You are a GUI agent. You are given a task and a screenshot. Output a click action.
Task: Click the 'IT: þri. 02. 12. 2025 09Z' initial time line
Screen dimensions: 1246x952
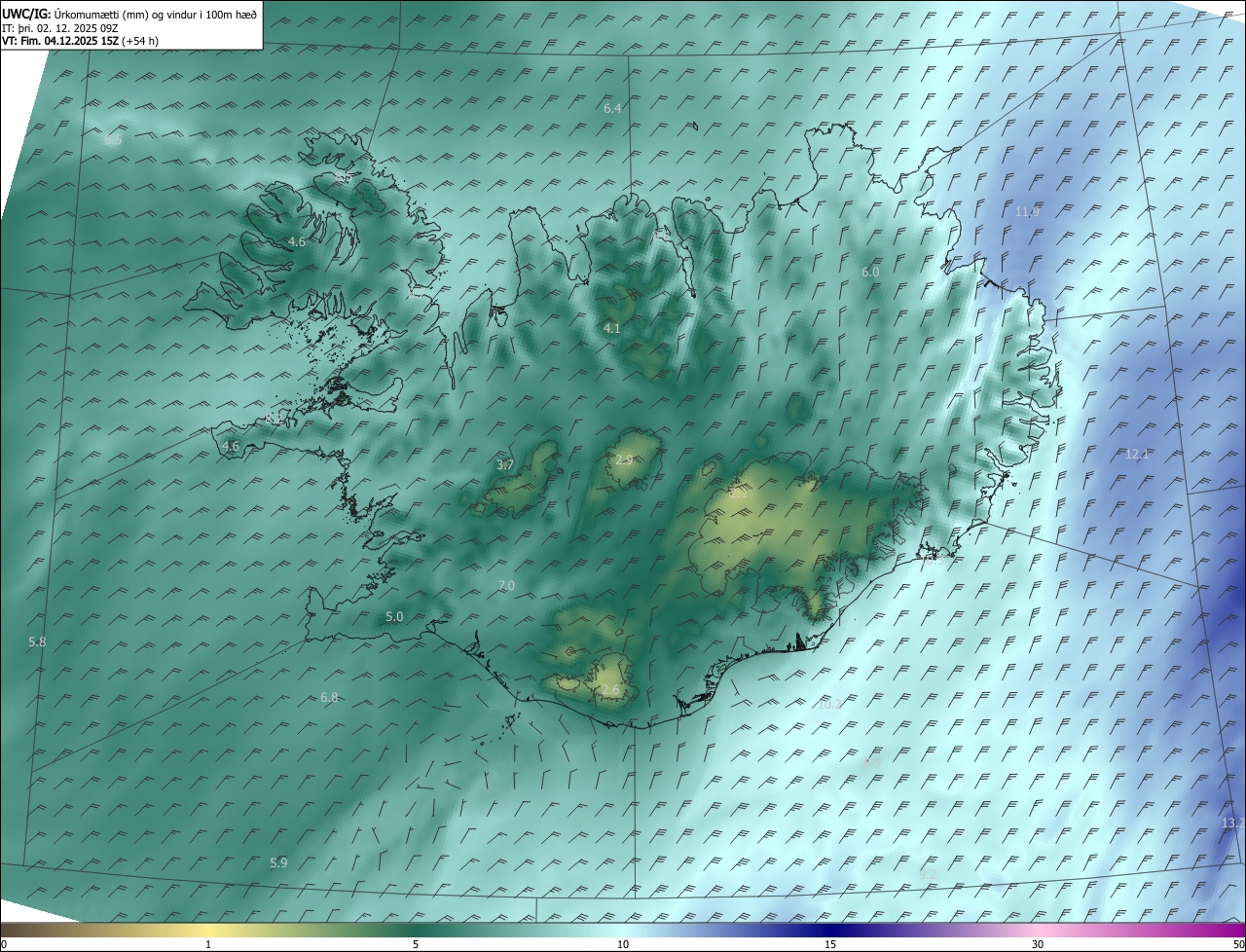pyautogui.click(x=59, y=28)
